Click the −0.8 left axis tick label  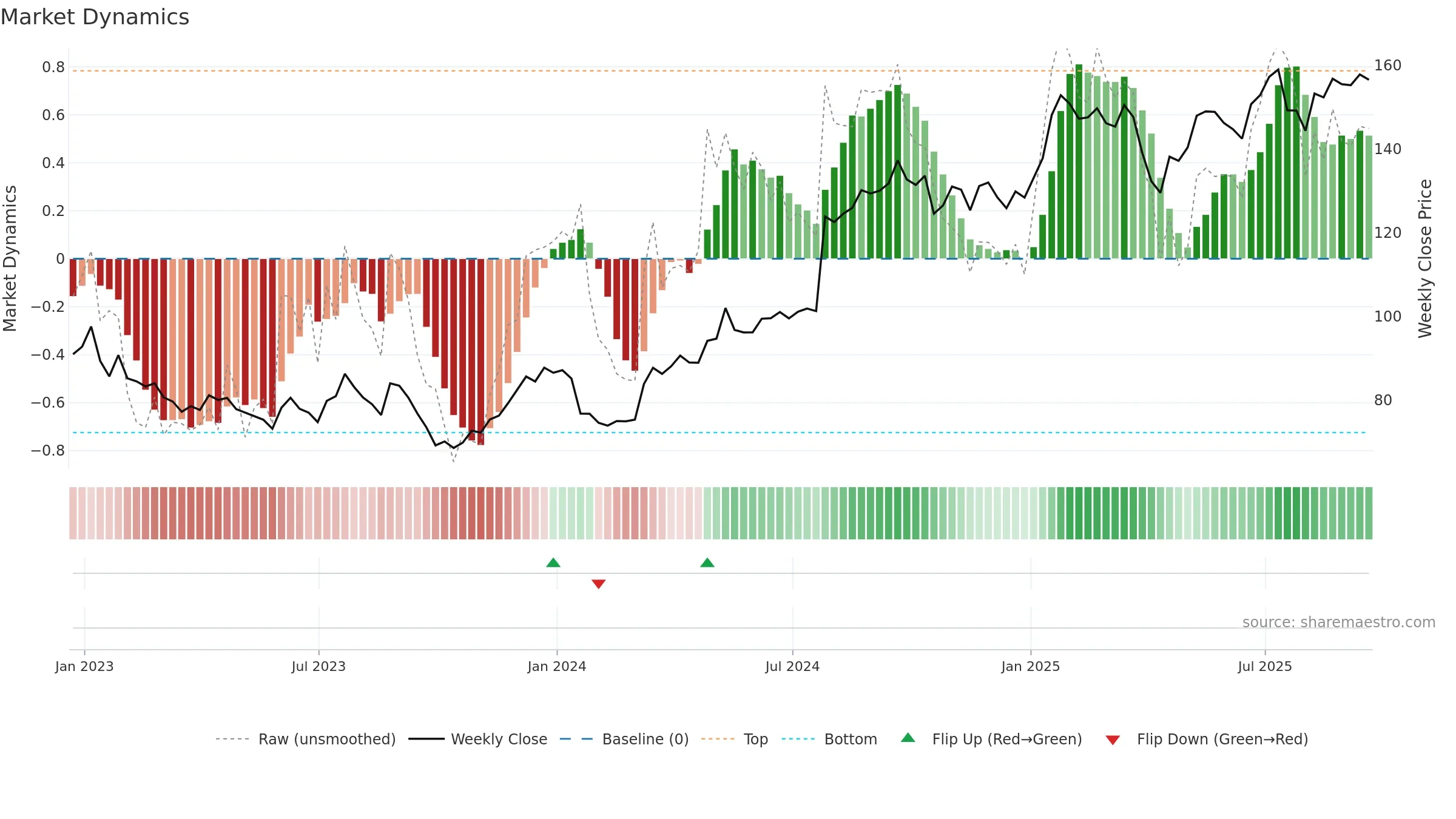click(x=48, y=450)
